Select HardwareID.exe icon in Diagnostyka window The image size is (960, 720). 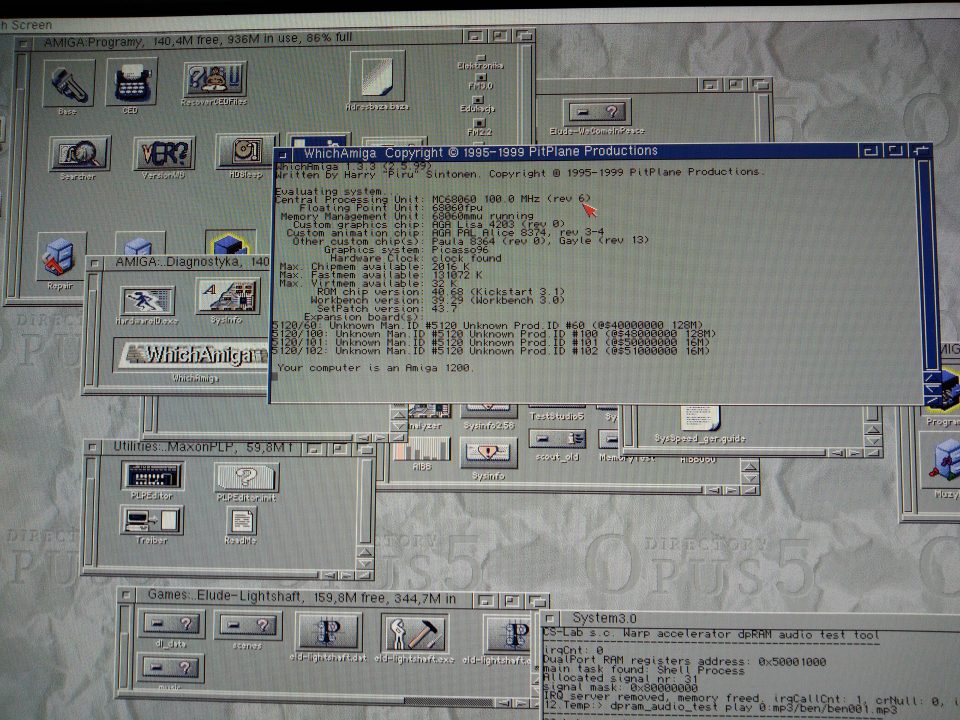point(147,301)
